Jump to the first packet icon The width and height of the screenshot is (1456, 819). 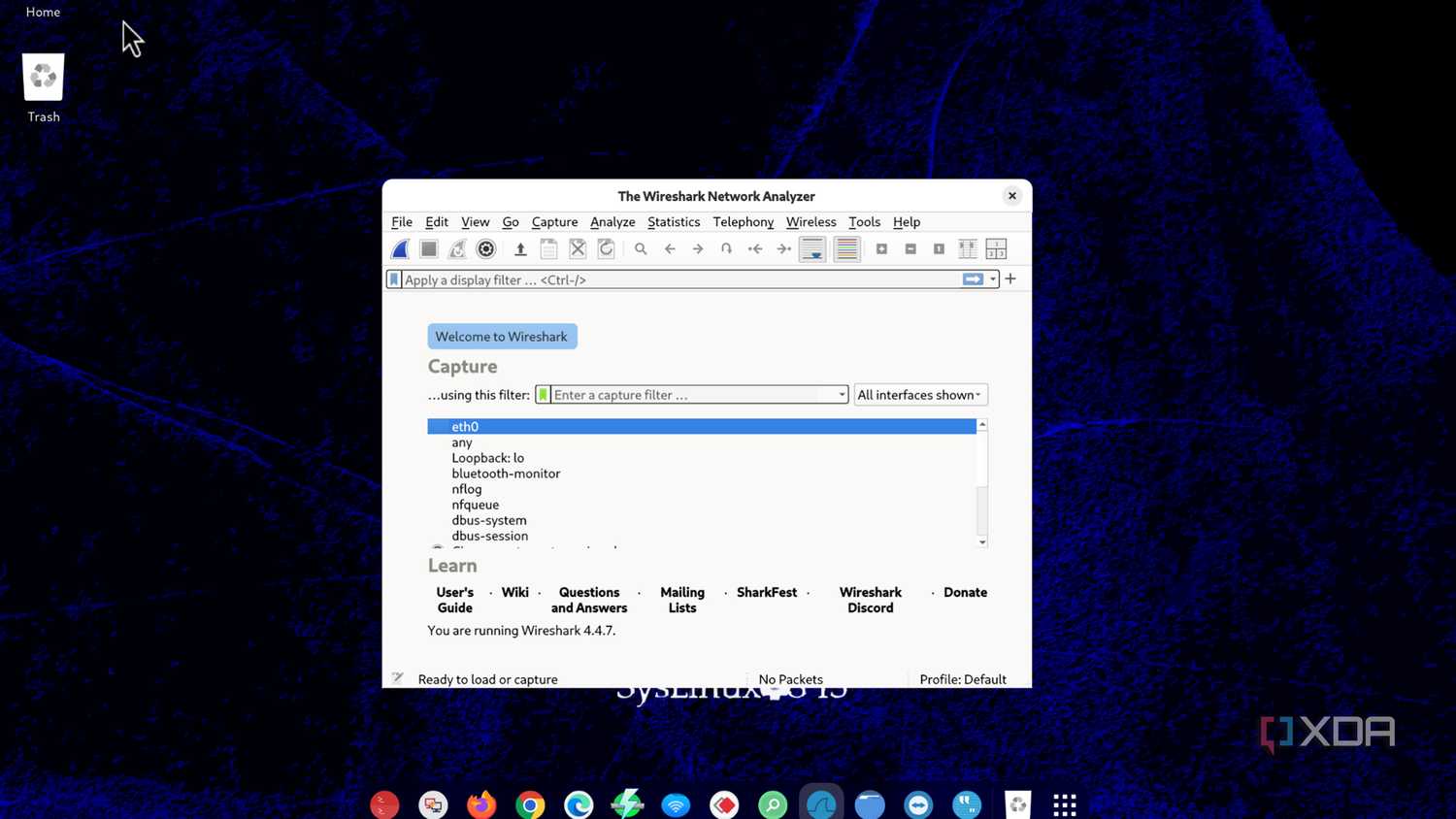[x=755, y=249]
